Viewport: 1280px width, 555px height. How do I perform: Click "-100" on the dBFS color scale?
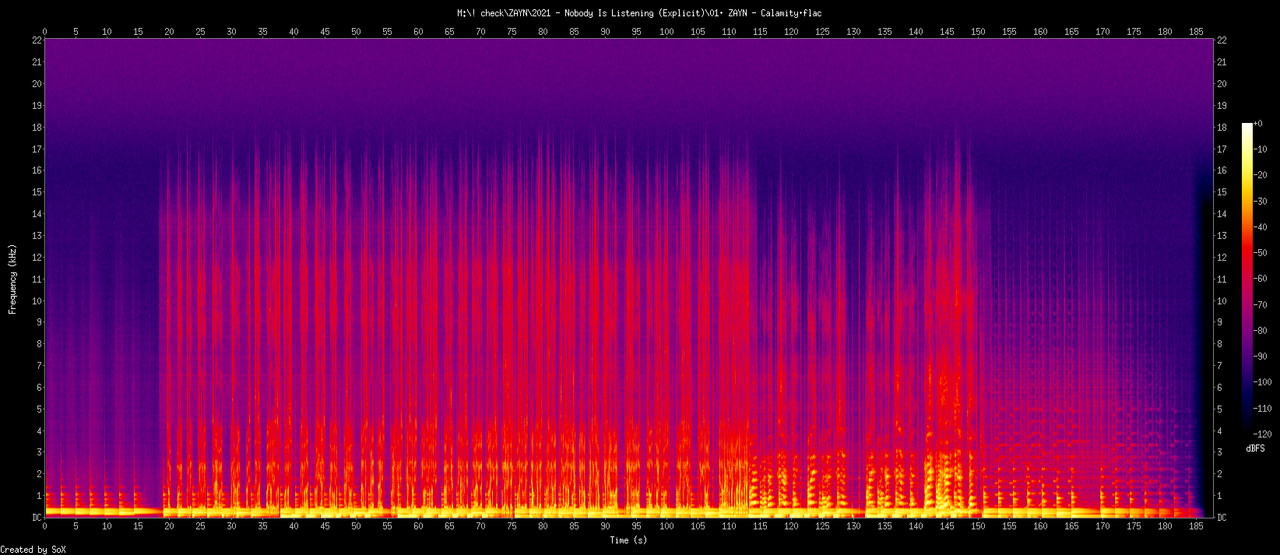click(1265, 383)
